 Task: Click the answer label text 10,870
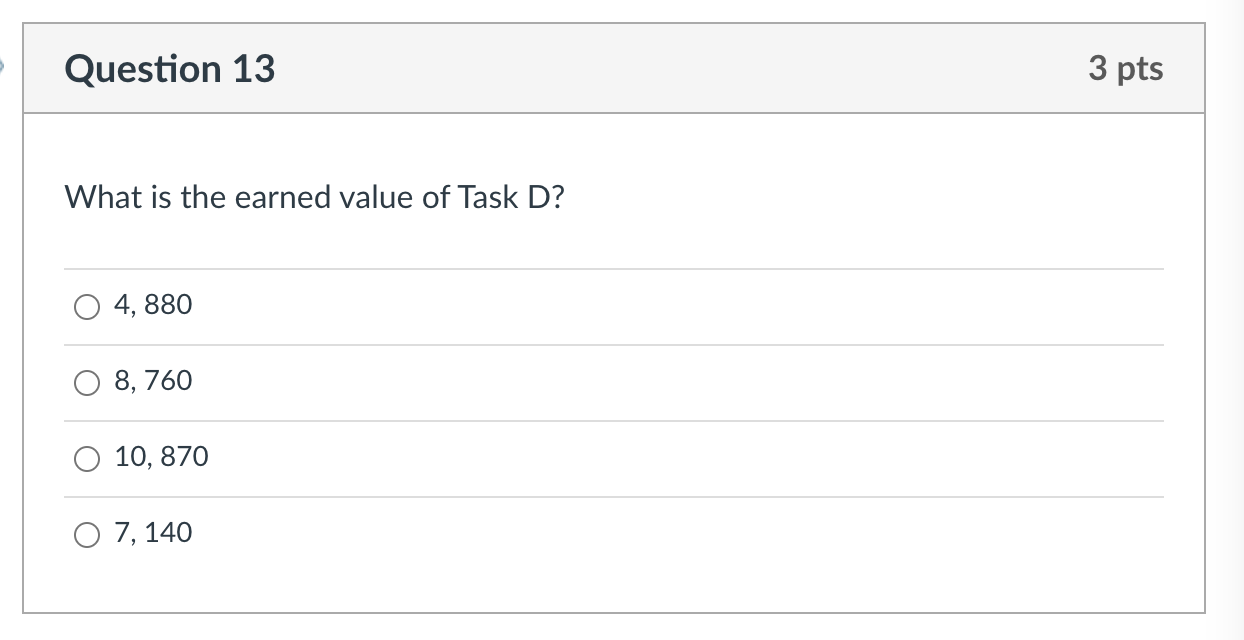[x=162, y=457]
